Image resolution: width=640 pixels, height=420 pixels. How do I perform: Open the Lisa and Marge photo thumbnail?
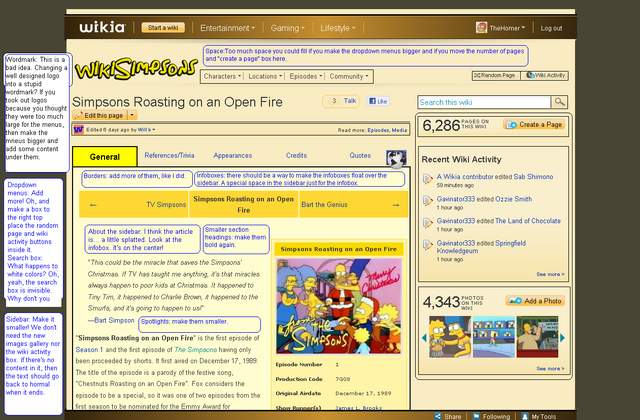pyautogui.click(x=450, y=337)
